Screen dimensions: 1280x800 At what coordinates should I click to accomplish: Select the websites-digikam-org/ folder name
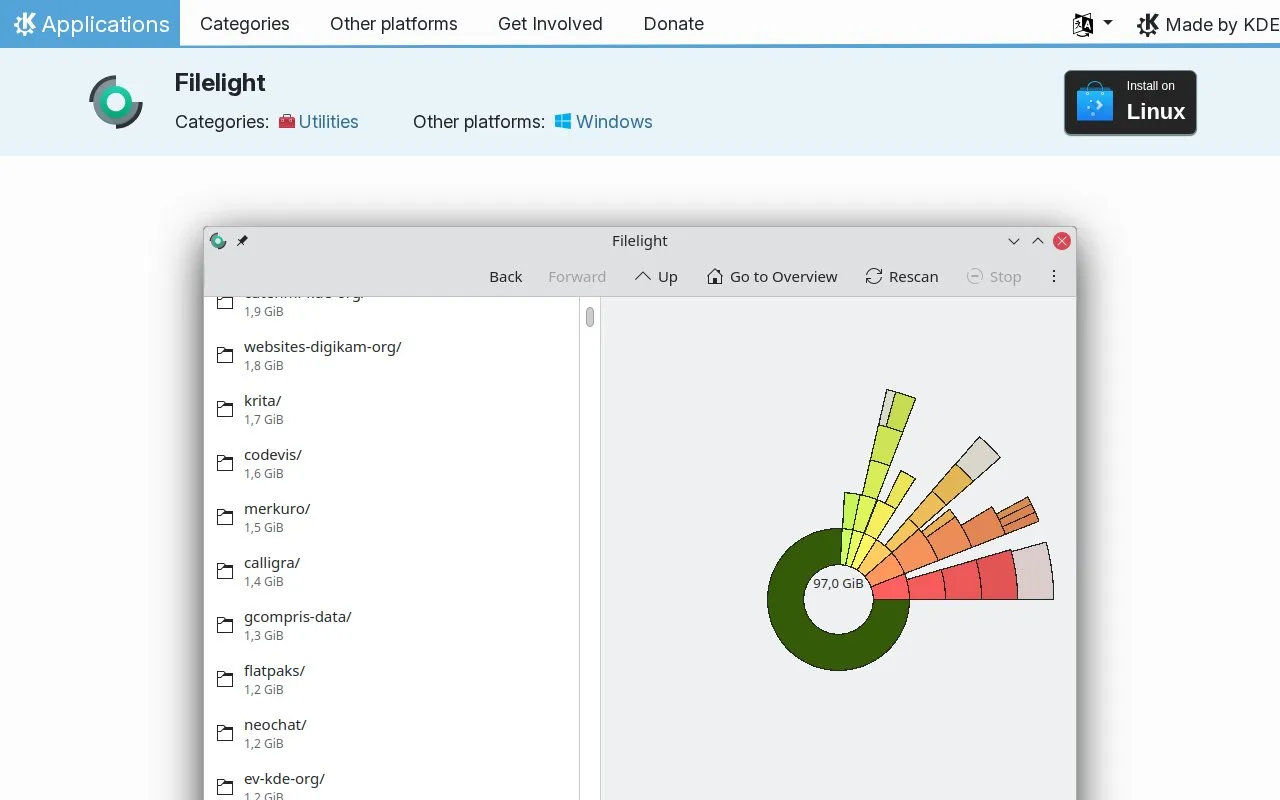[322, 347]
